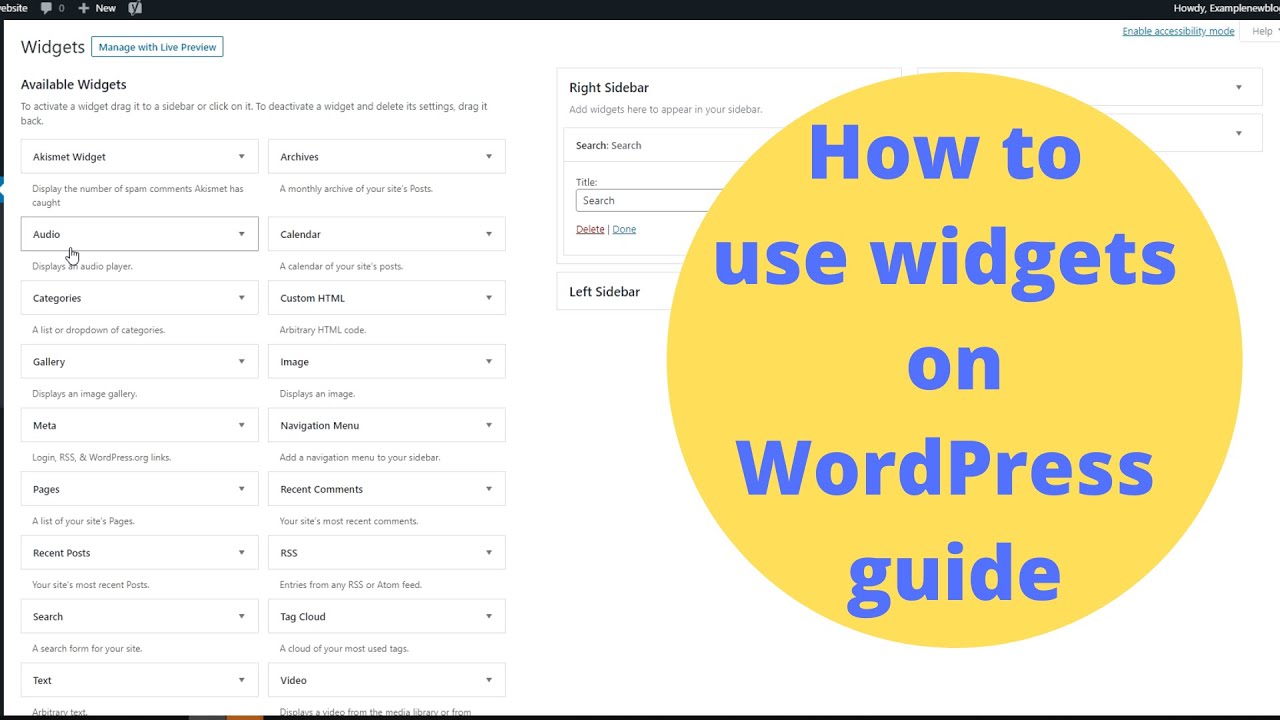Select the Custom HTML widget title
Image resolution: width=1280 pixels, height=720 pixels.
click(312, 298)
